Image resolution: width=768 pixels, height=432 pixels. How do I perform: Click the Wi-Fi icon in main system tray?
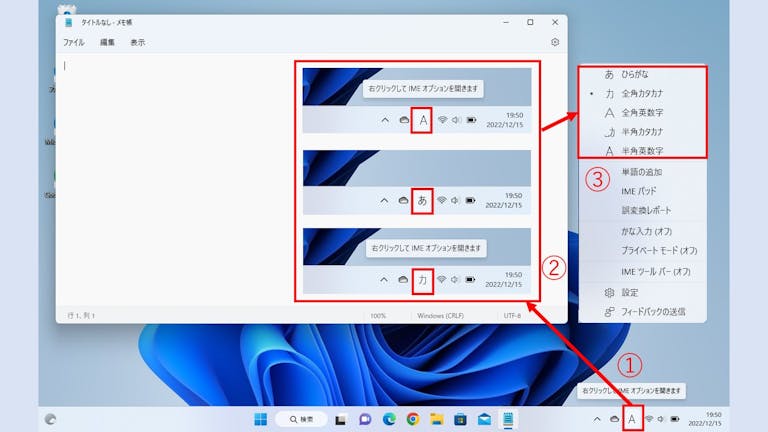[649, 419]
